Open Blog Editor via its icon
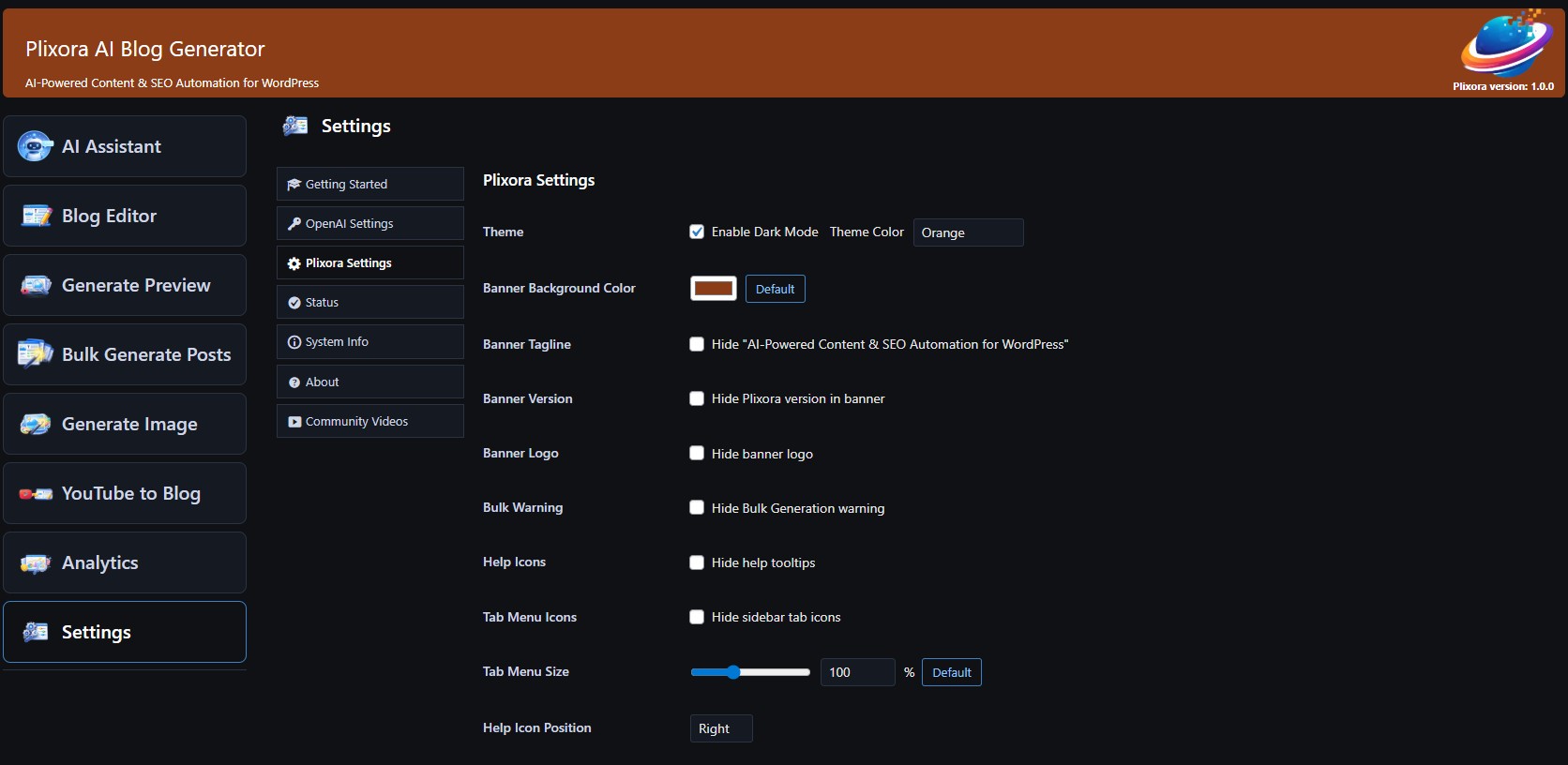This screenshot has height=765, width=1568. pos(37,216)
